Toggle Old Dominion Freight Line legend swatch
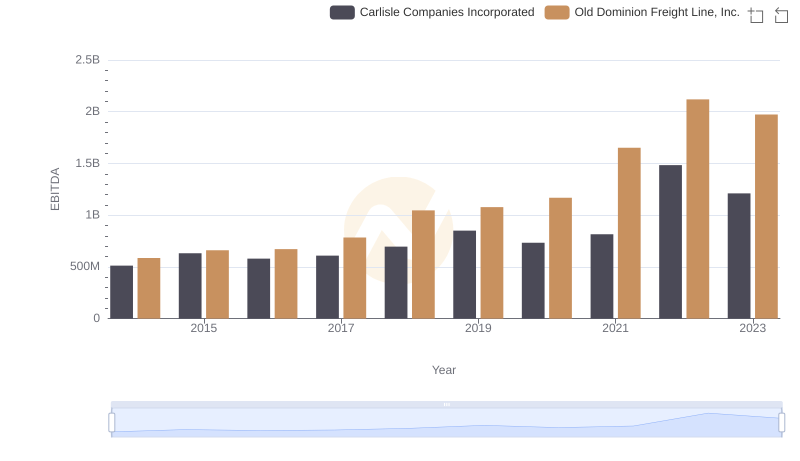 (557, 13)
